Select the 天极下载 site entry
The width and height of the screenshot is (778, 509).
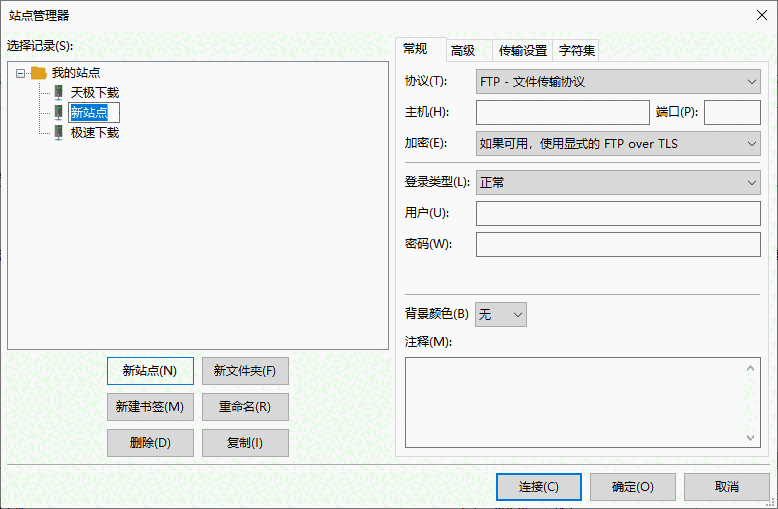tap(95, 93)
